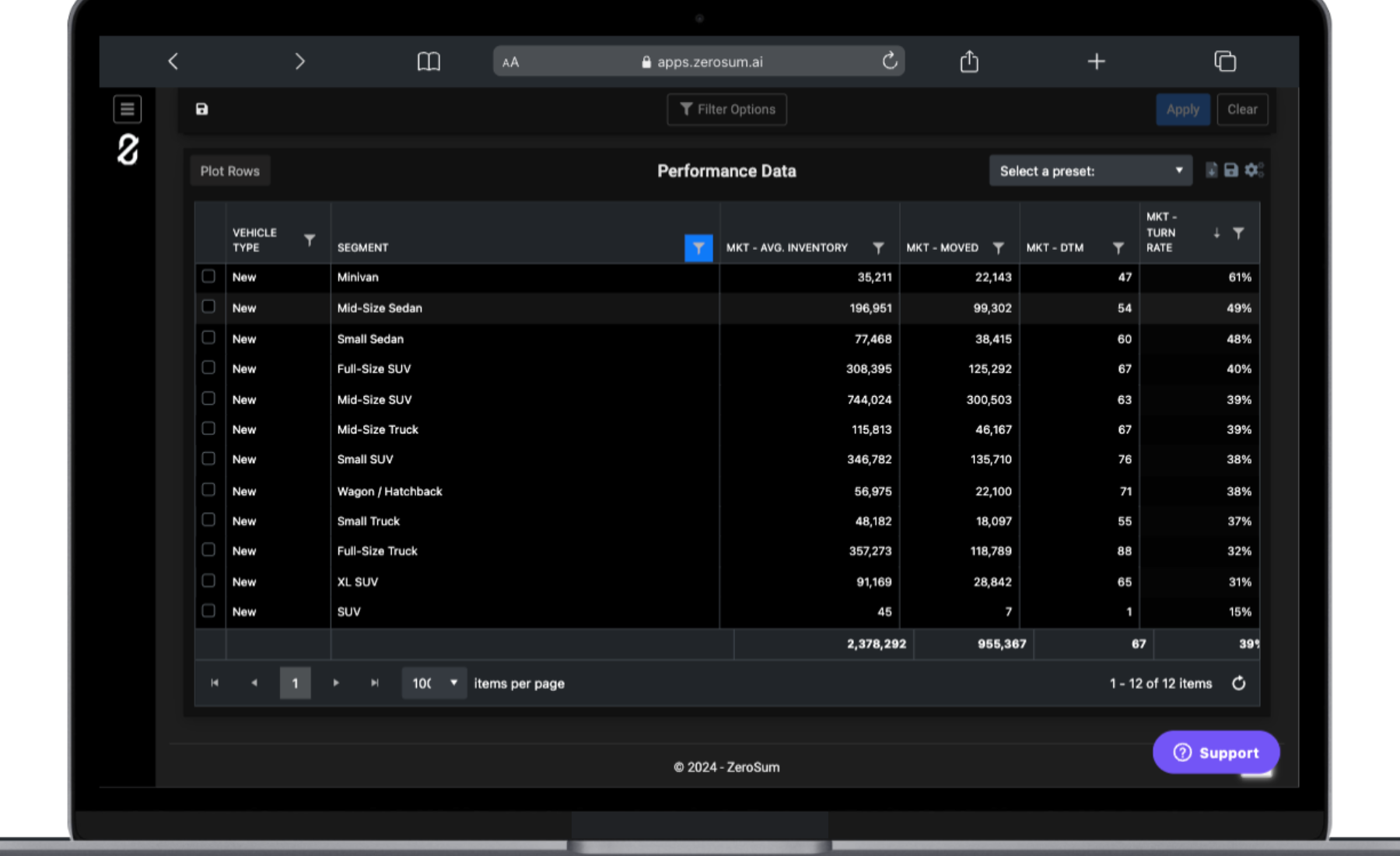Sort by the Vehicle Type header
1400x856 pixels.
click(x=254, y=240)
